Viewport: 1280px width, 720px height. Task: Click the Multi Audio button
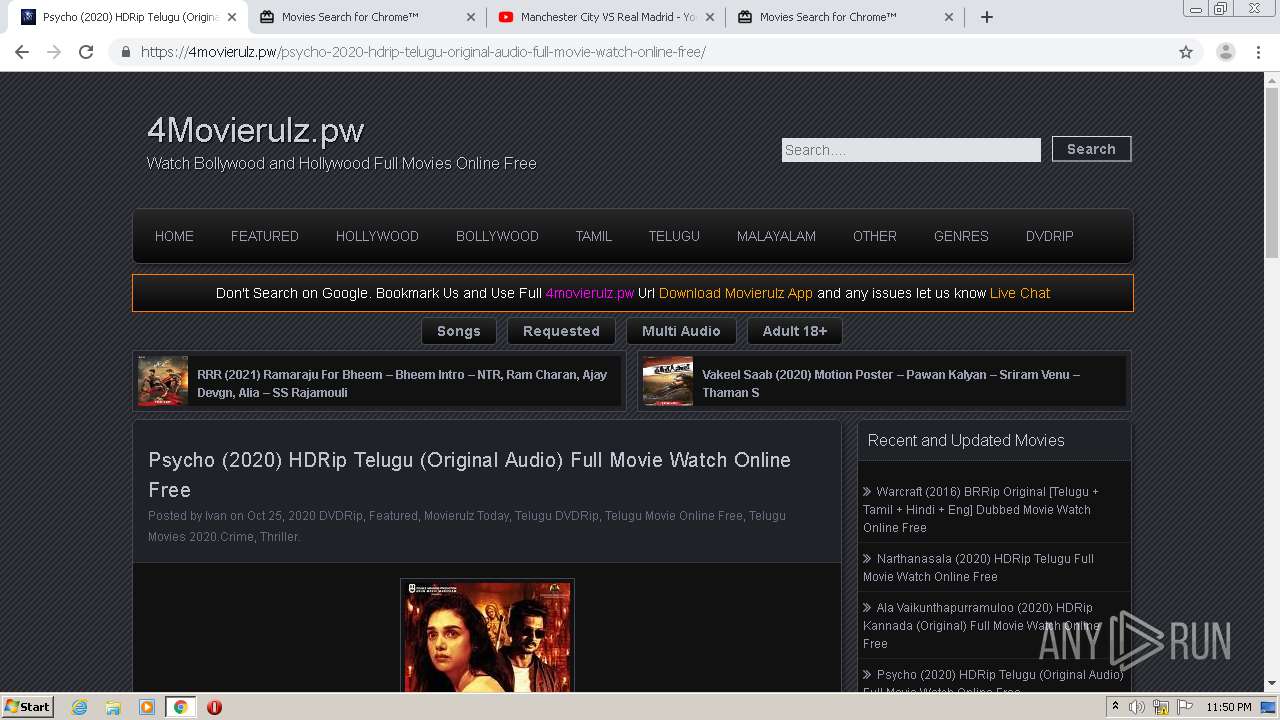(x=681, y=331)
